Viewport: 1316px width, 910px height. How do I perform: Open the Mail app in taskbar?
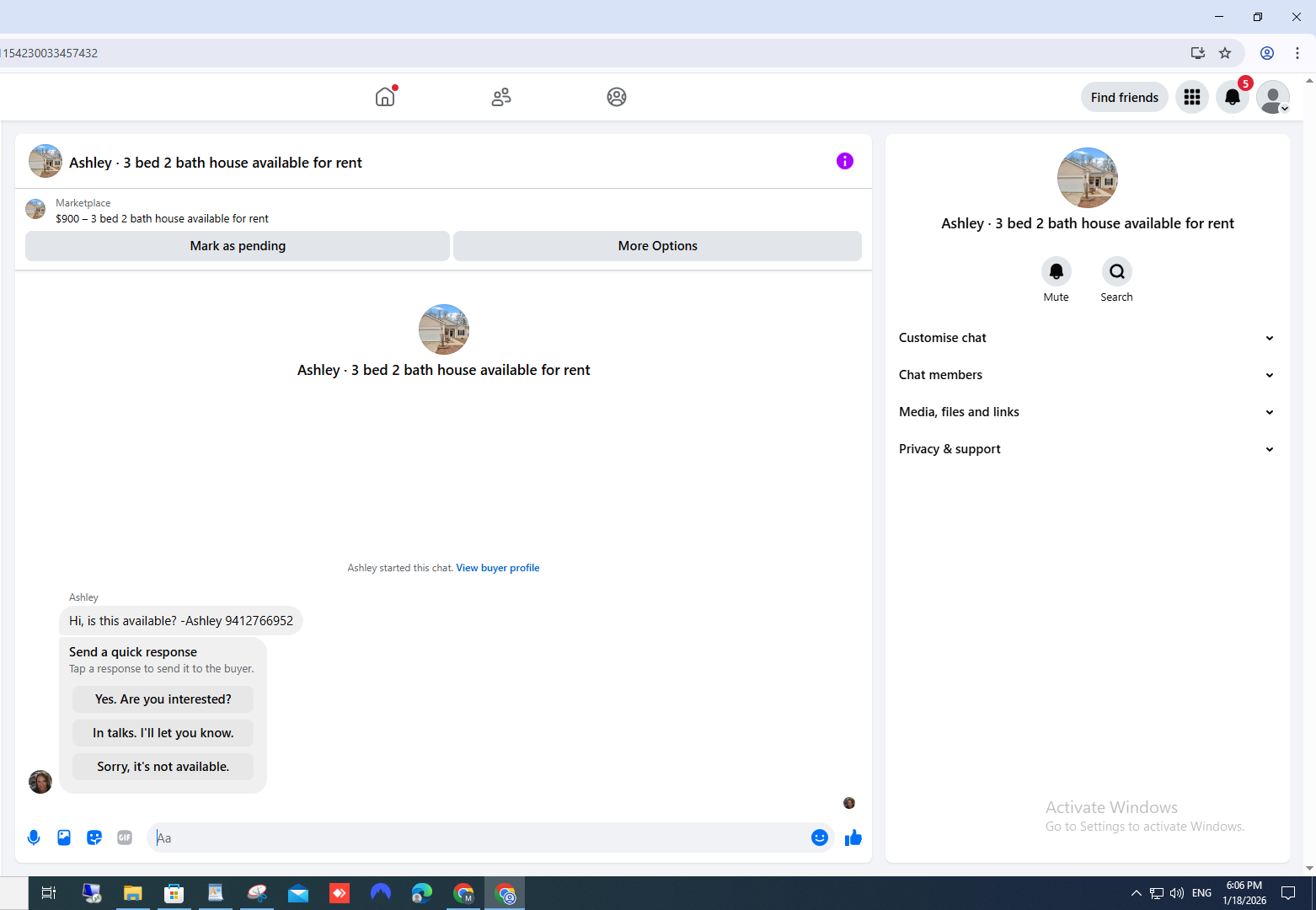(298, 893)
